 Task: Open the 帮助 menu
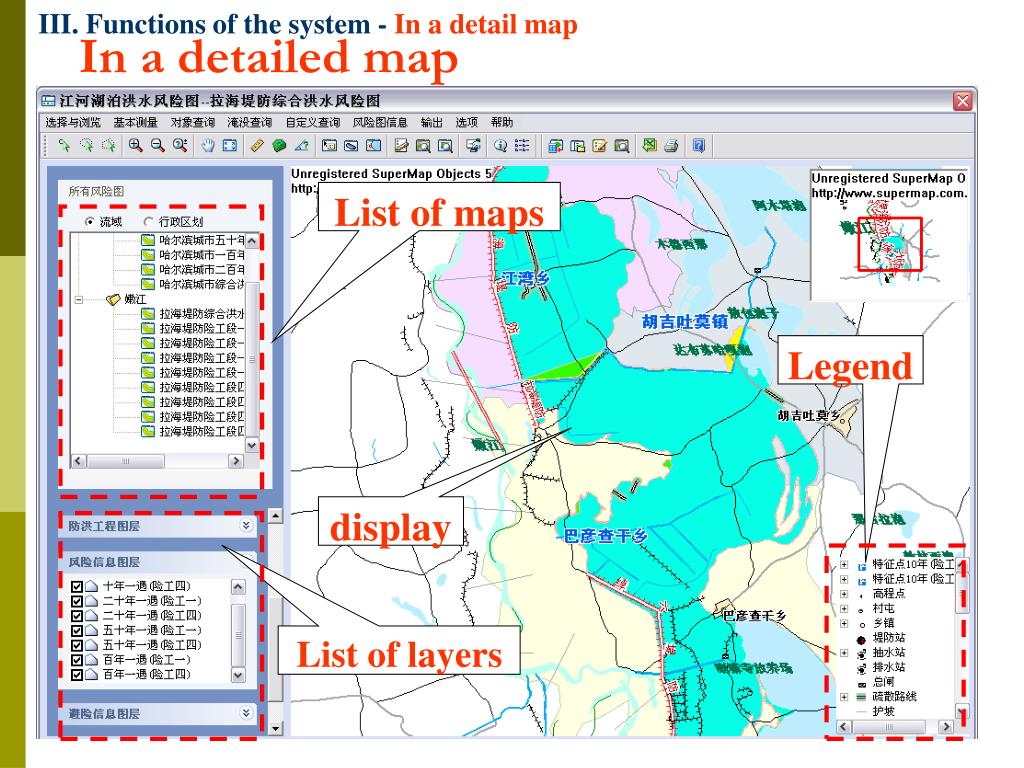tap(502, 122)
